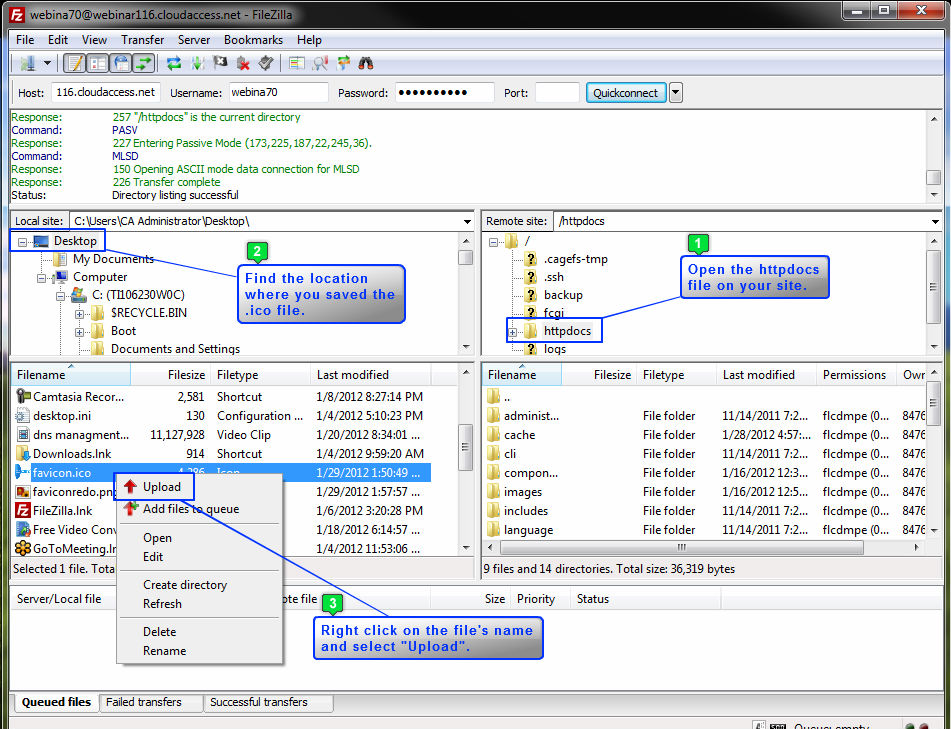The height and width of the screenshot is (729, 951).
Task: Open the Server menu
Action: 193,40
